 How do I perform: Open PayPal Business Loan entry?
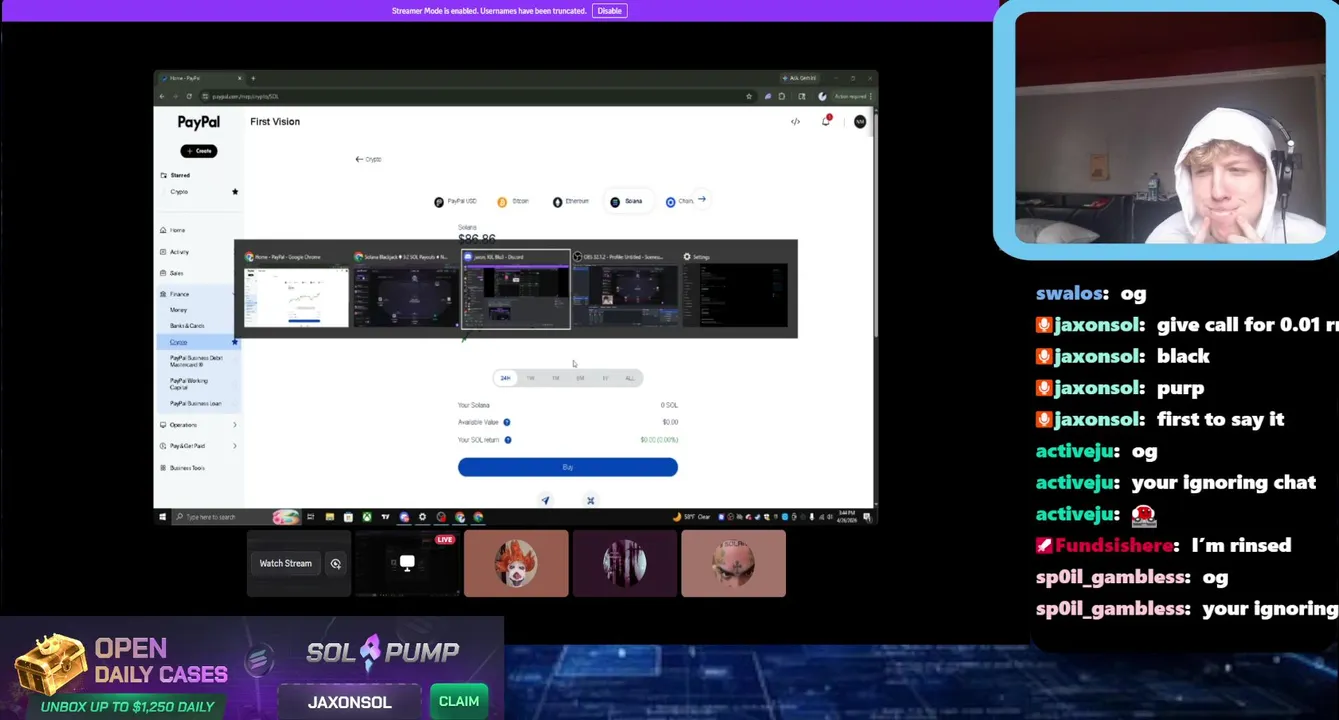(195, 403)
